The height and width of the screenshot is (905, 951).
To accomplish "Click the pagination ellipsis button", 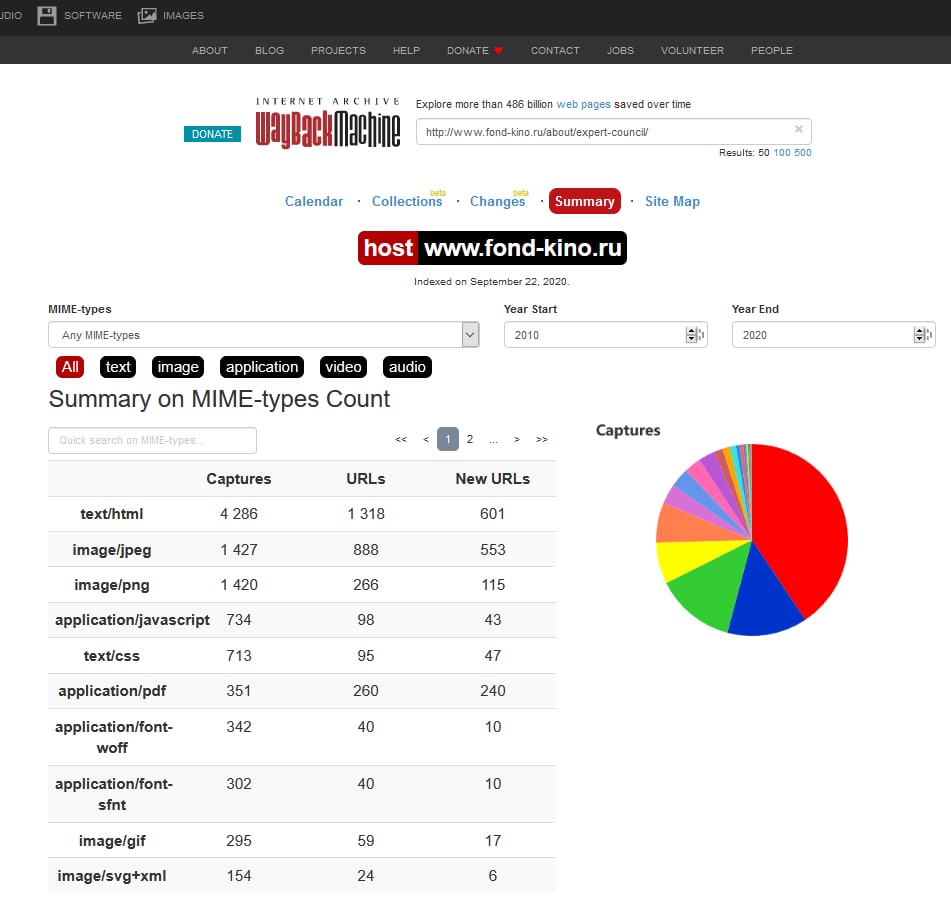I will [x=494, y=439].
